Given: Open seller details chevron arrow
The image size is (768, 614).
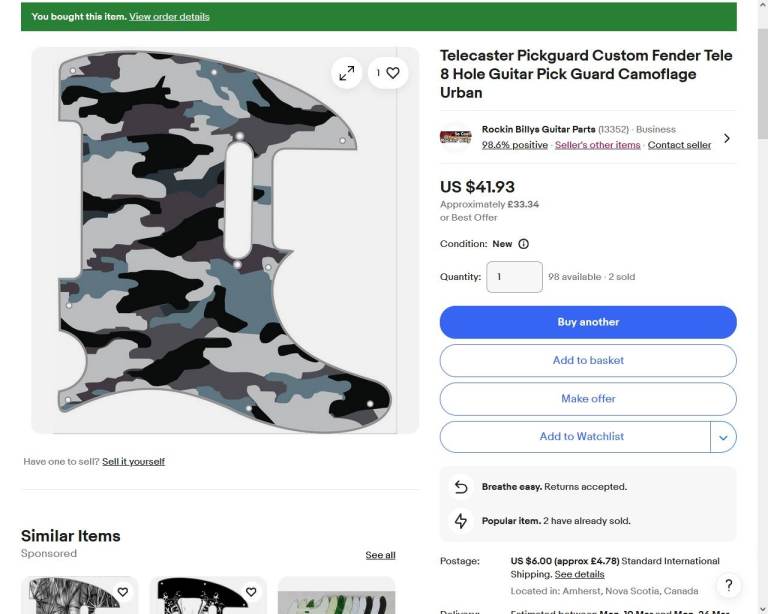Looking at the screenshot, I should click(x=727, y=138).
